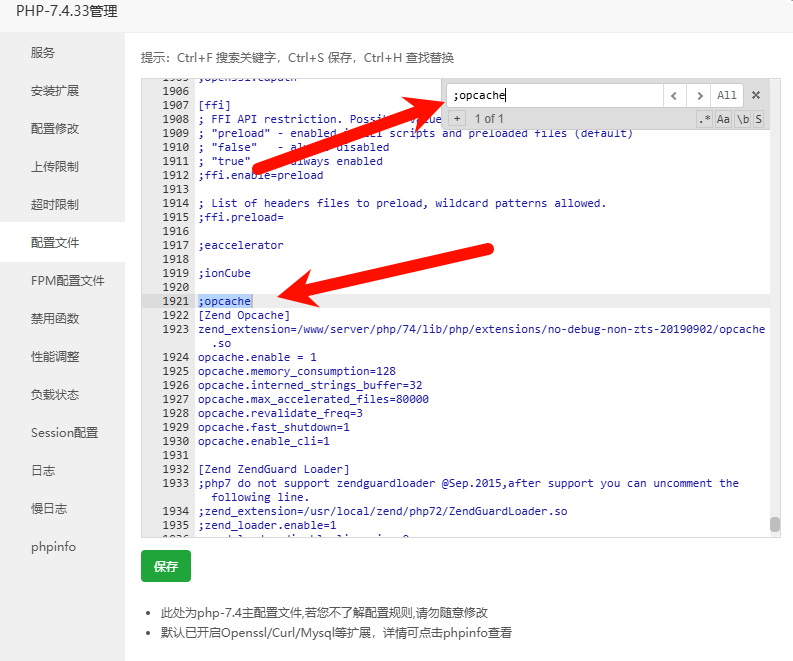Click the 'List of headers files' comment line
This screenshot has height=661, width=793.
tap(402, 203)
